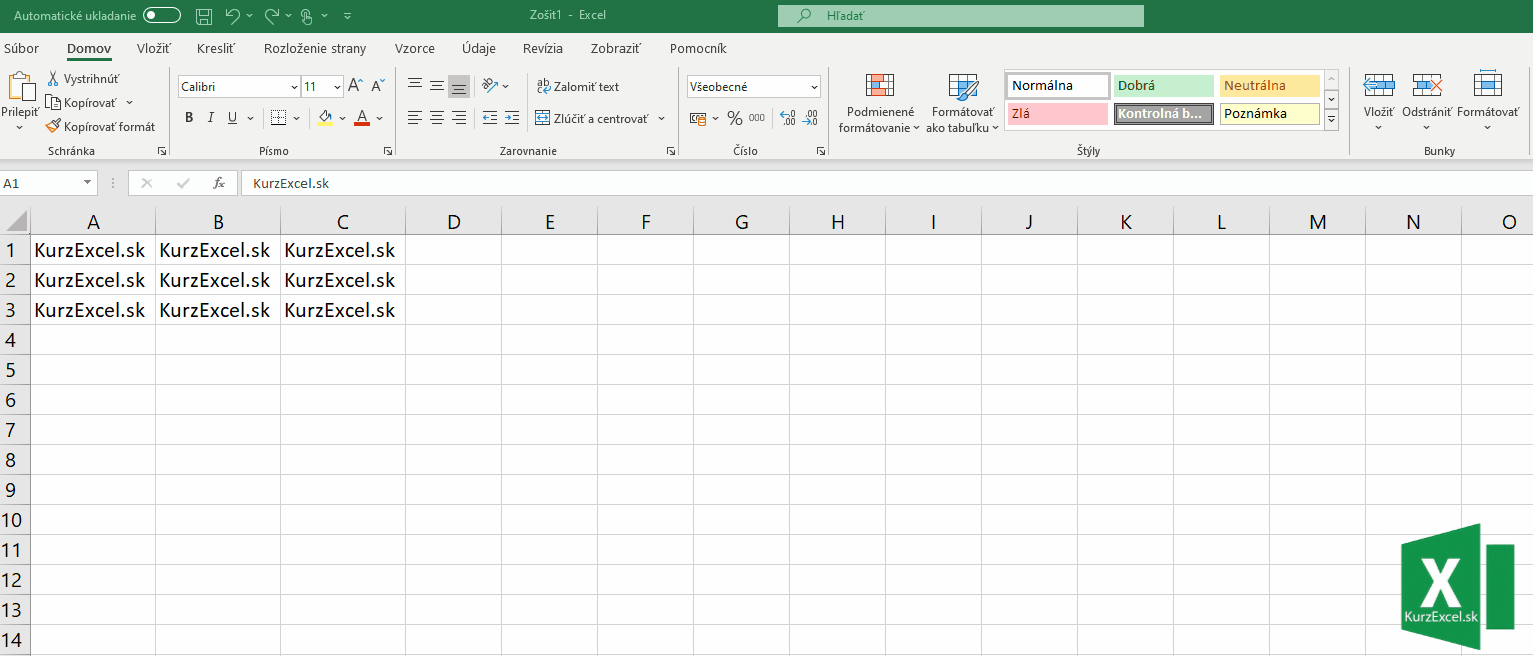Increase indent in cell
1533x656 pixels.
(x=511, y=118)
